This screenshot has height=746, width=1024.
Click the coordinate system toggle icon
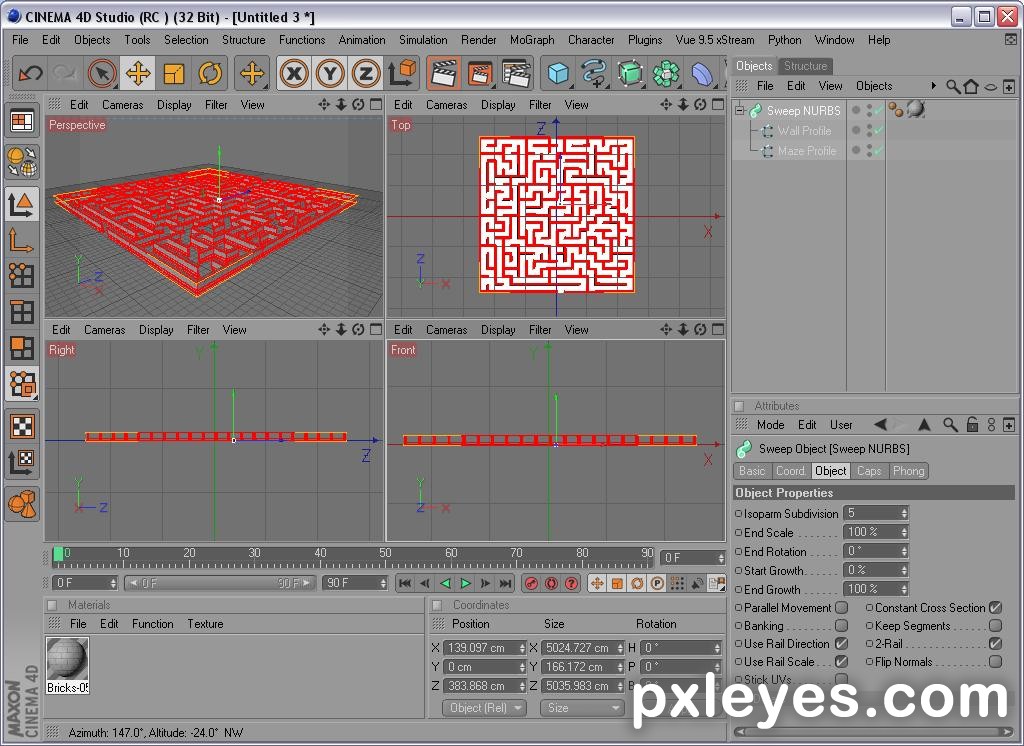[402, 73]
